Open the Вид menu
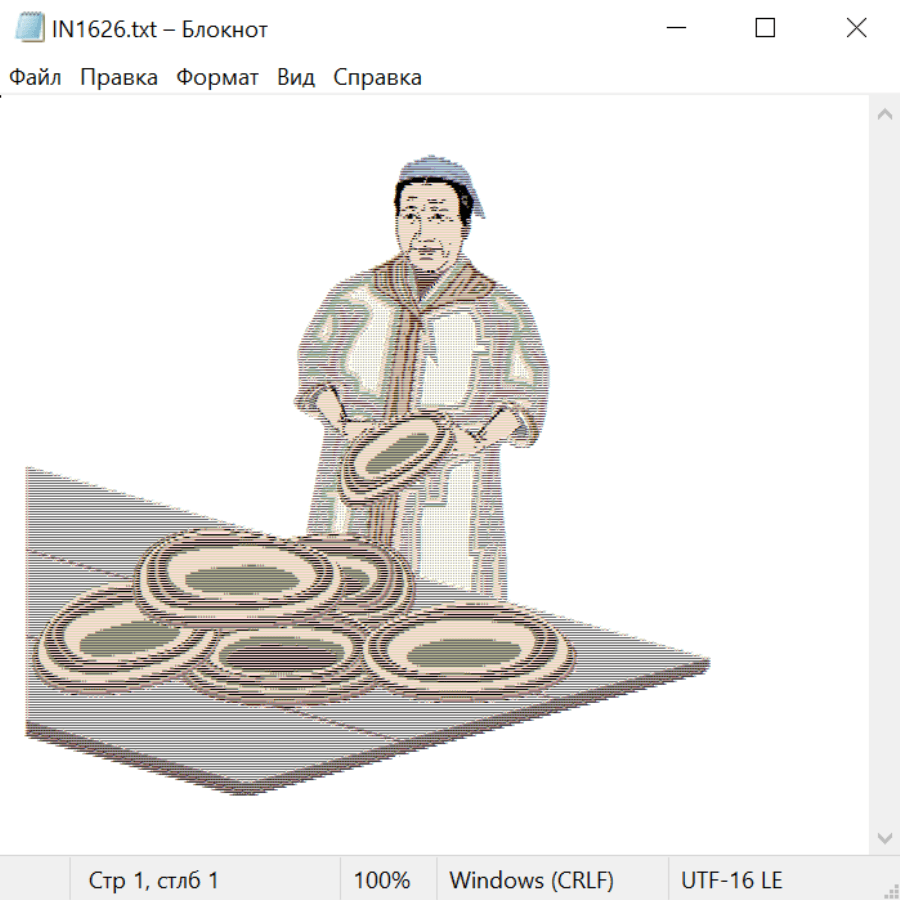900x900 pixels. tap(295, 78)
